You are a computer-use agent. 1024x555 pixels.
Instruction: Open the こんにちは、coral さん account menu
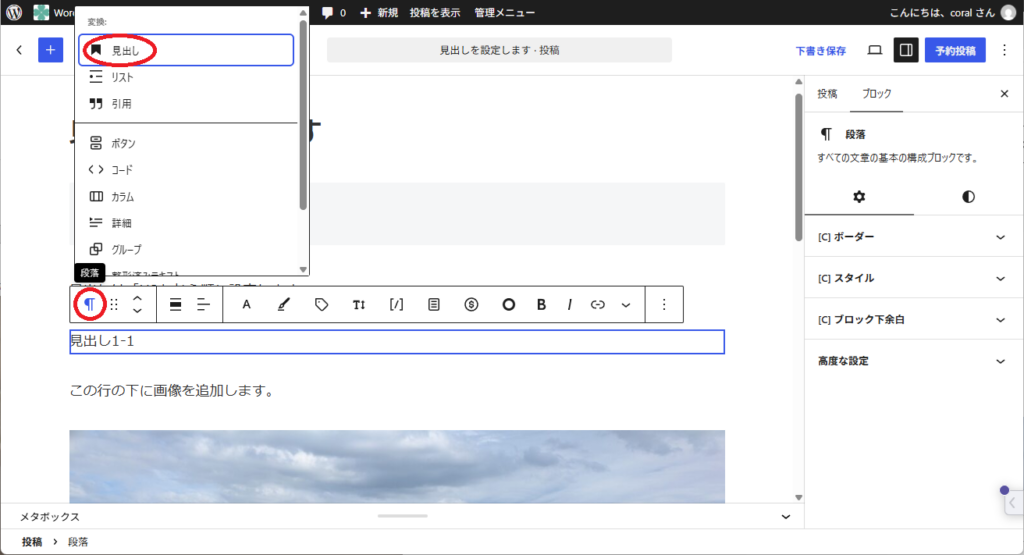click(x=953, y=12)
